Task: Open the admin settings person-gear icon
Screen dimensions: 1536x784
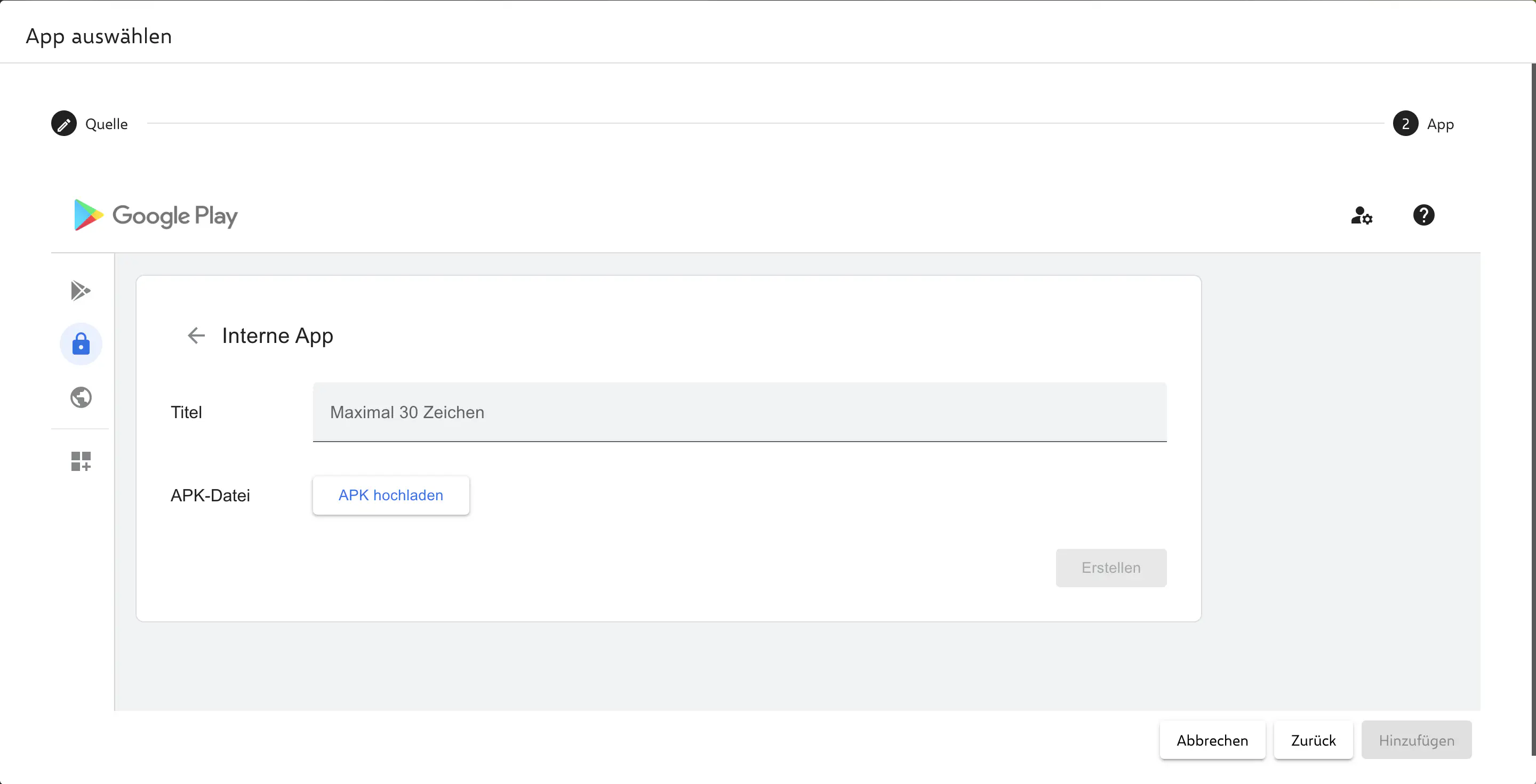Action: (1361, 215)
